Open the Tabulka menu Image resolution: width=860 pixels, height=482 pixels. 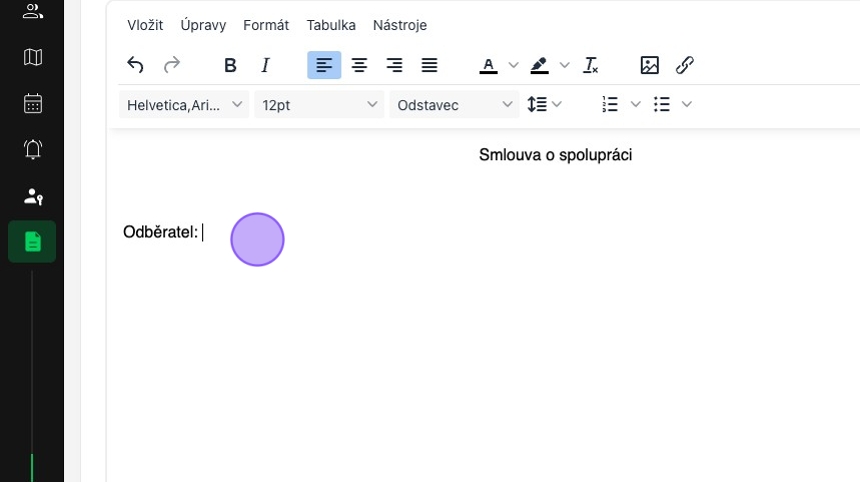331,25
